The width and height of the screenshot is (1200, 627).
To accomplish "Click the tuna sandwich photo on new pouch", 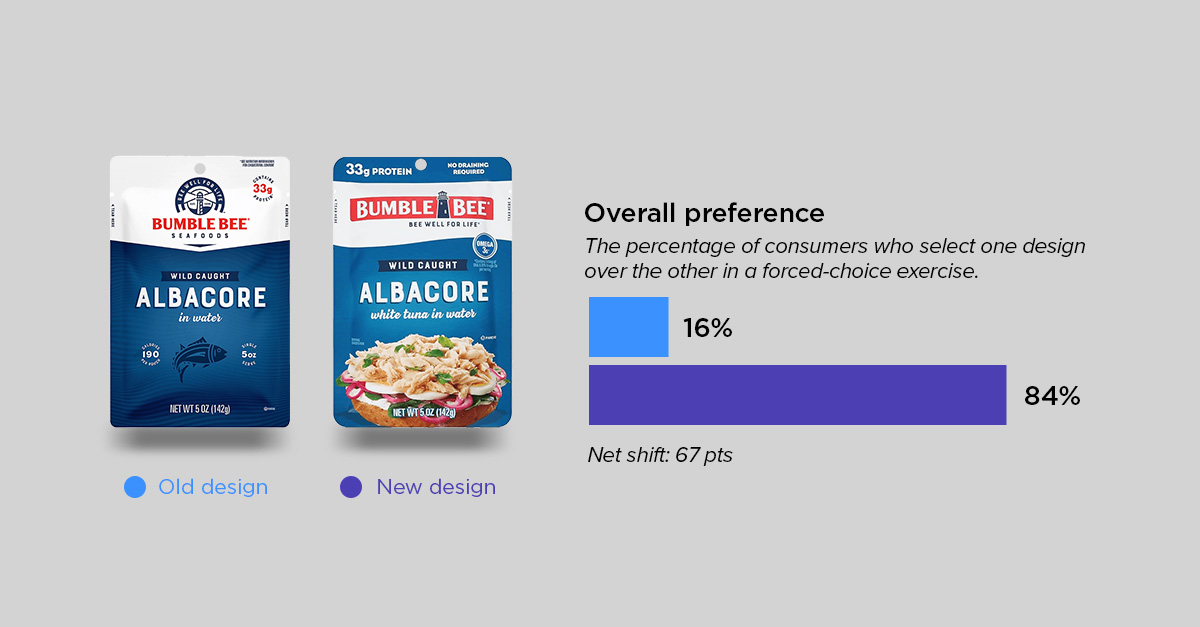I will pyautogui.click(x=422, y=370).
